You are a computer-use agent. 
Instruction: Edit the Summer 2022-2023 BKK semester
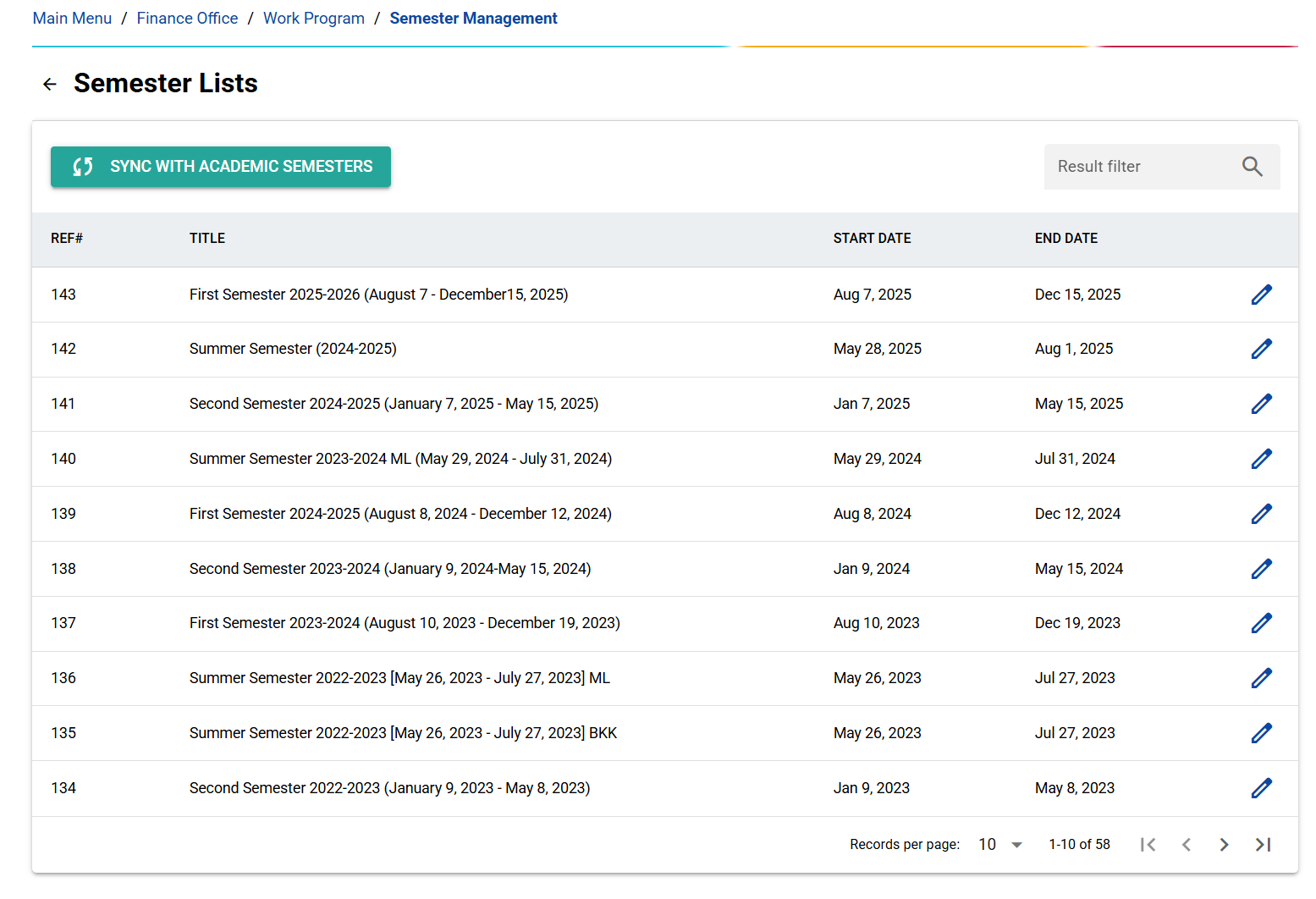1261,733
